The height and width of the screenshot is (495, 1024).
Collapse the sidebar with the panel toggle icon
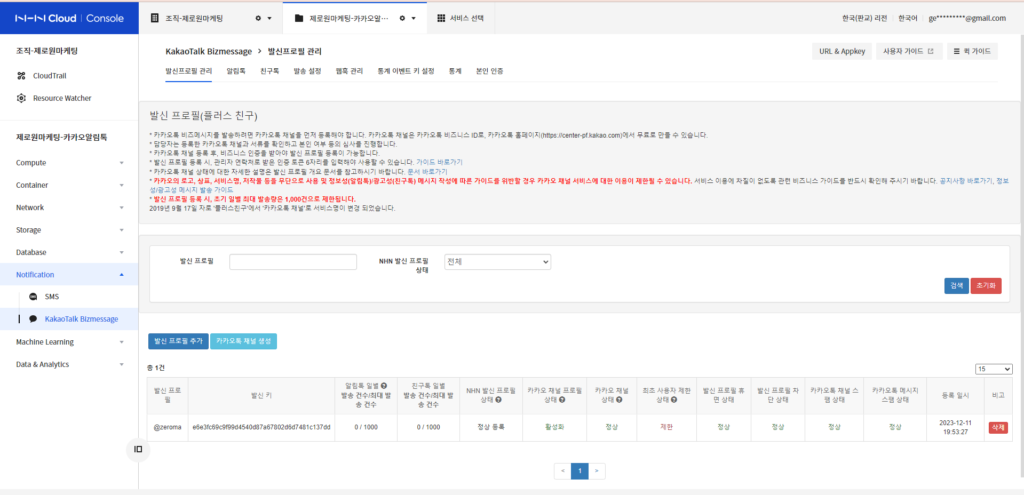click(x=138, y=449)
